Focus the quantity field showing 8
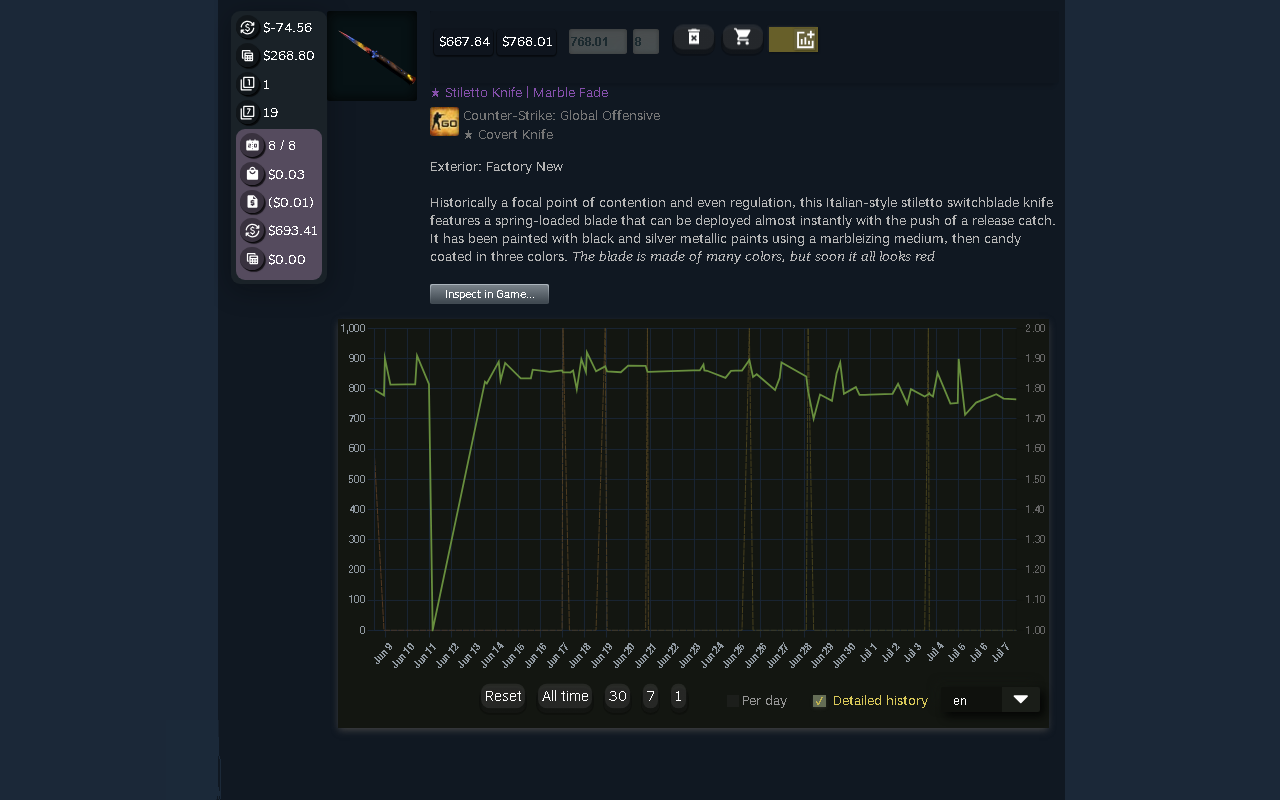The image size is (1280, 800). pos(646,42)
